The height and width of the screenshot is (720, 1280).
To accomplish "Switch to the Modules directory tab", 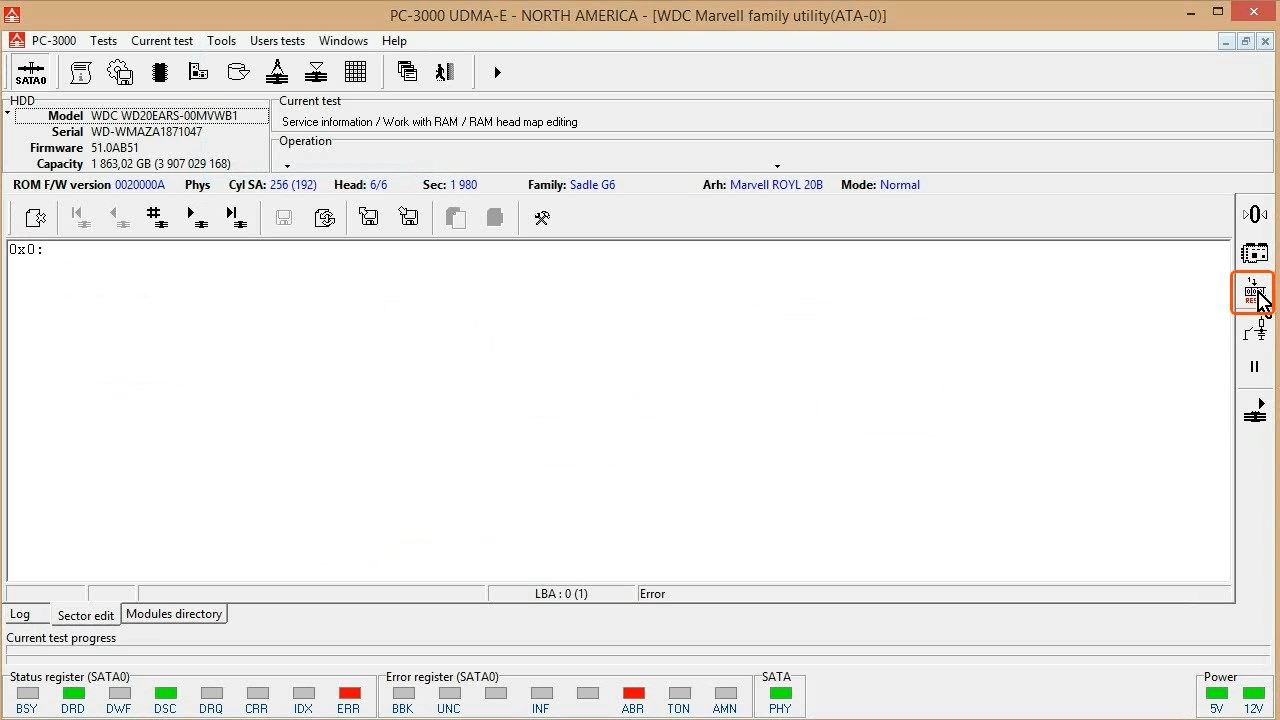I will point(174,614).
